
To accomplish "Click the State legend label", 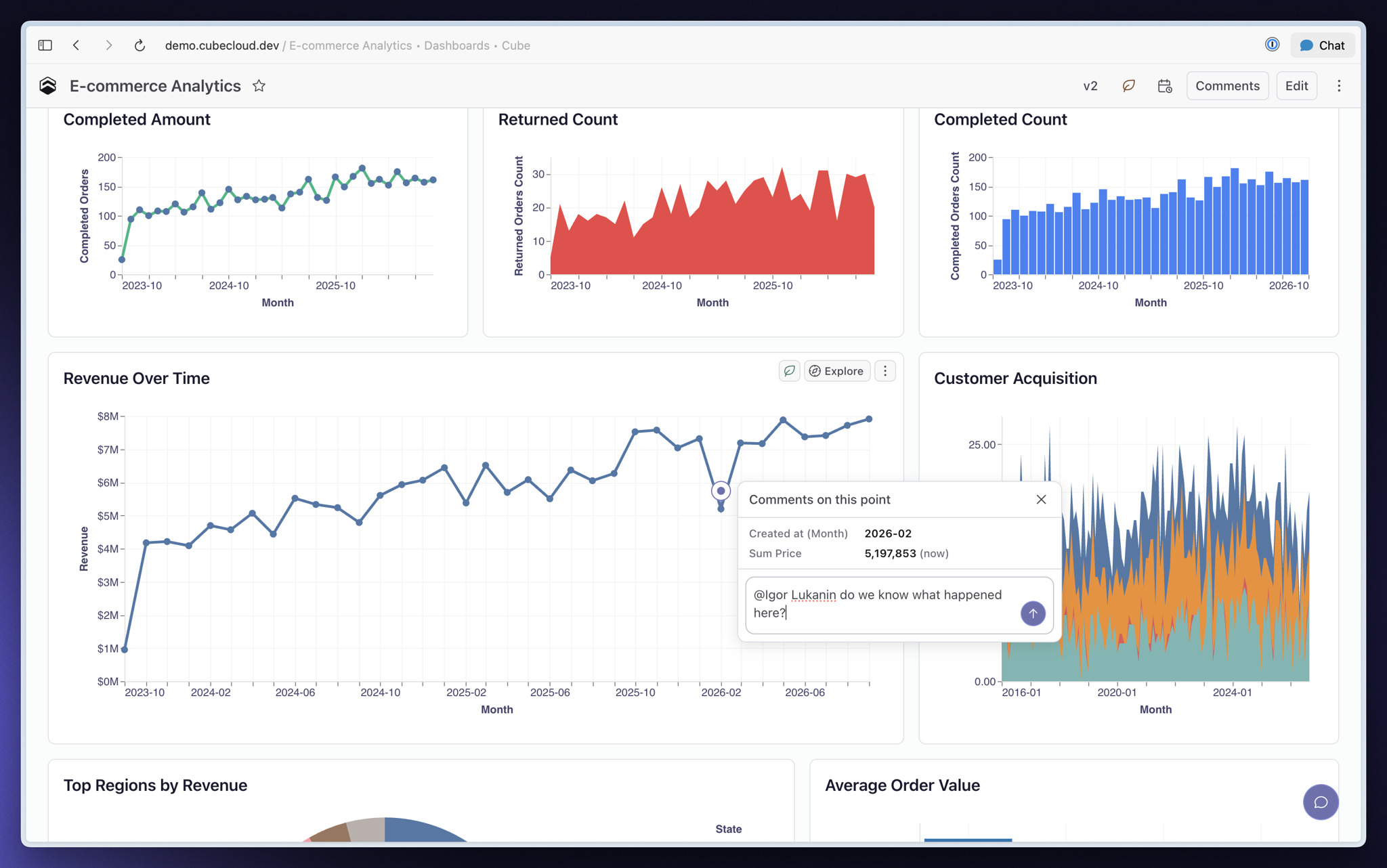I will click(x=729, y=829).
